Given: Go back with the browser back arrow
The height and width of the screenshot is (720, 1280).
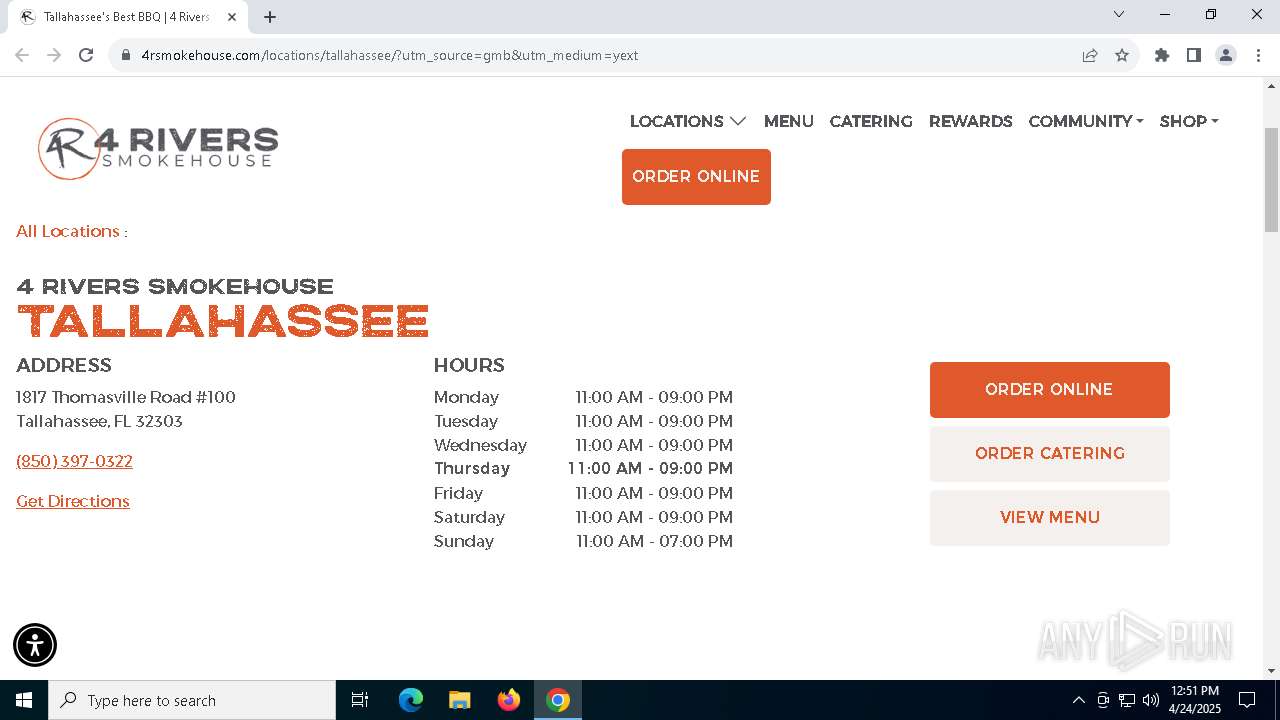Looking at the screenshot, I should click(22, 55).
